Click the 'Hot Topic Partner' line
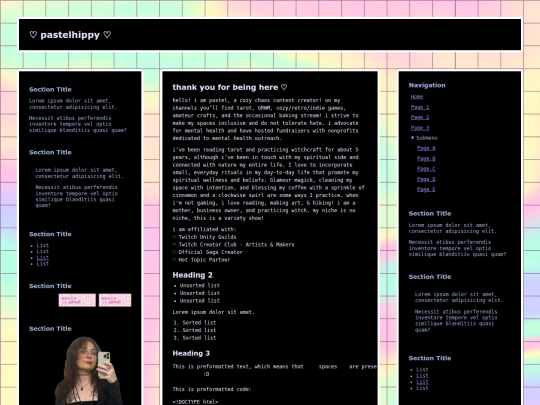 [204, 260]
